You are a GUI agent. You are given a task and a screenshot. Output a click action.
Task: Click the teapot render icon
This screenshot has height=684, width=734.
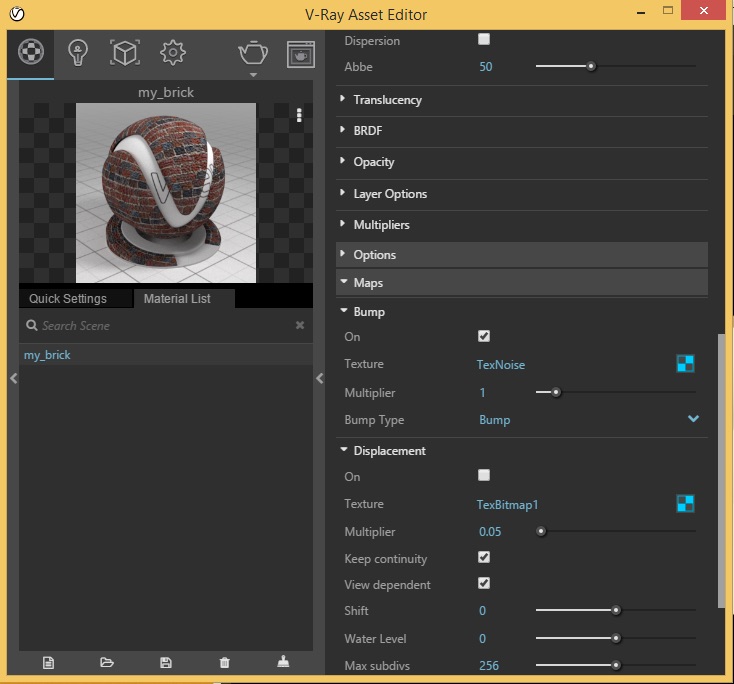pos(253,53)
